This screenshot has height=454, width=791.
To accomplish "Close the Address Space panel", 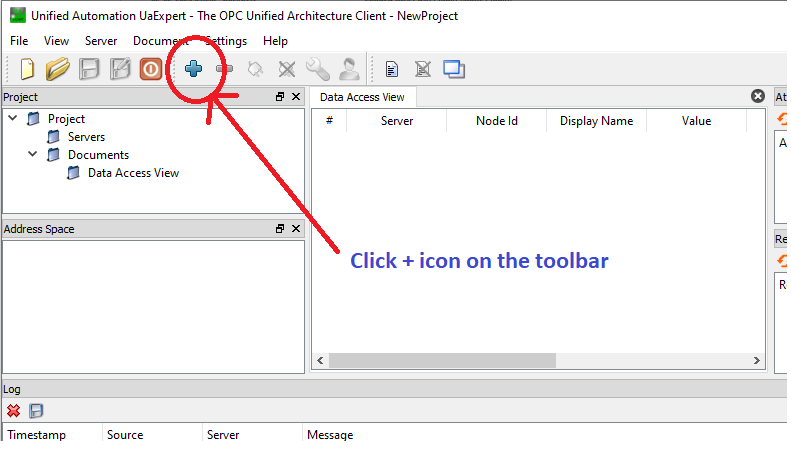I will pos(296,229).
